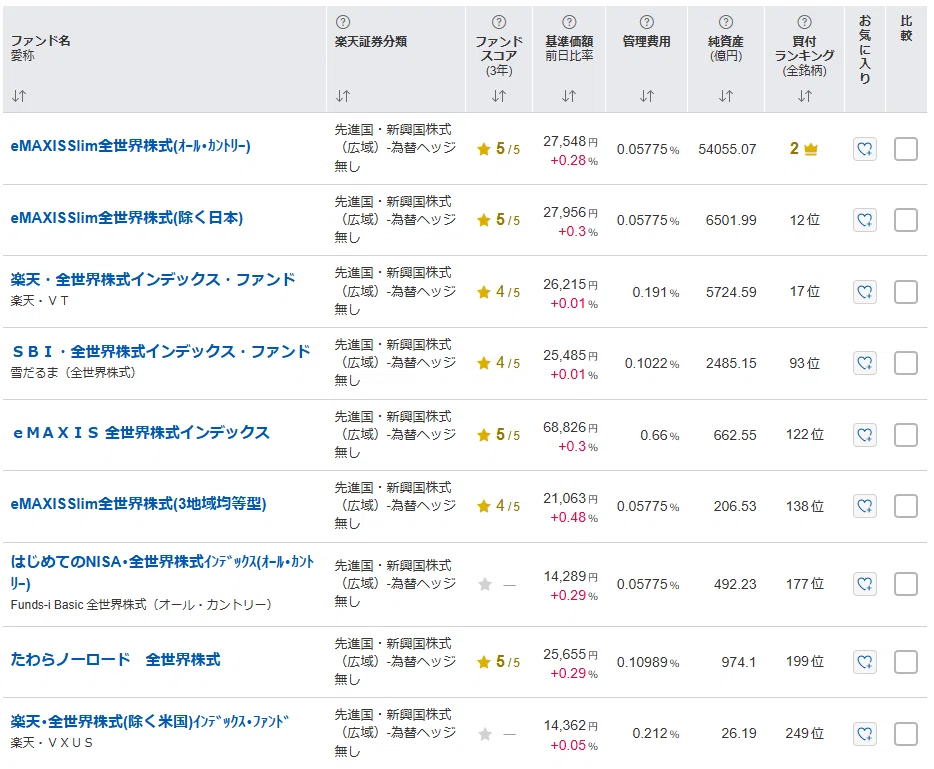The height and width of the screenshot is (769, 934).
Task: Select compare checkbox for eMAXIS 全世界株式インデックス
Action: click(905, 435)
